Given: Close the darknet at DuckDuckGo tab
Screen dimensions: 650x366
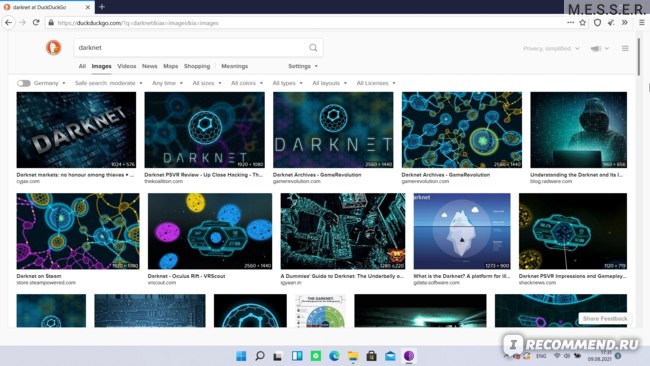Looking at the screenshot, I should pyautogui.click(x=87, y=7).
